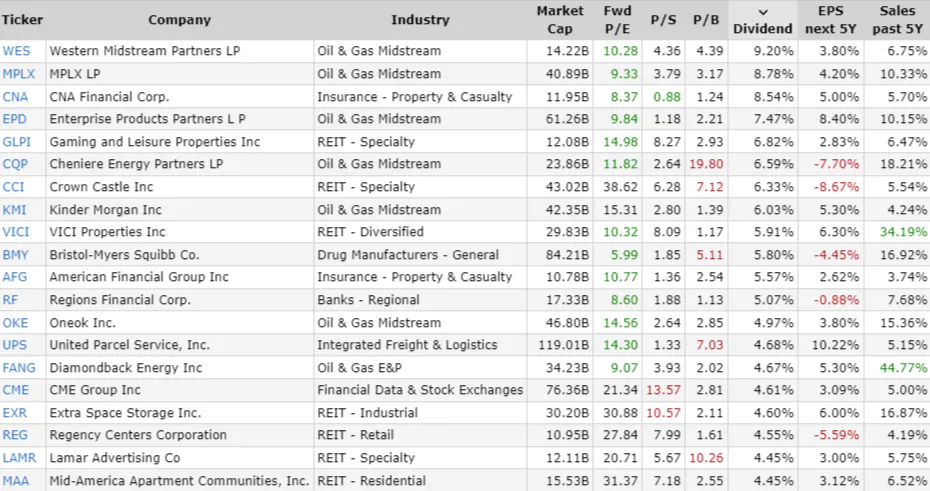
Task: Click the VICI ticker link
Action: pos(15,232)
